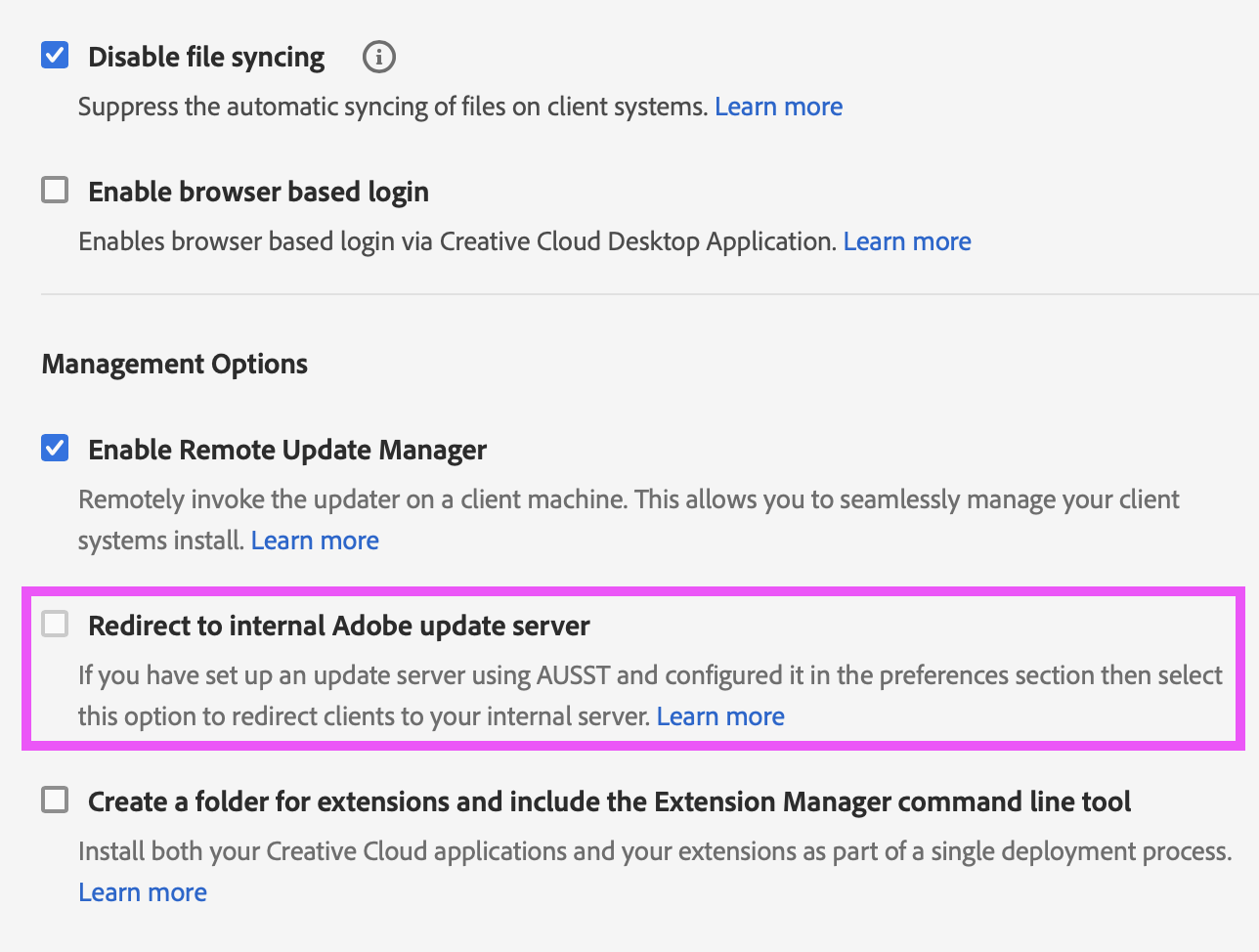Tick the Enable browser based login checkbox
Viewport: 1259px width, 952px height.
click(x=55, y=190)
